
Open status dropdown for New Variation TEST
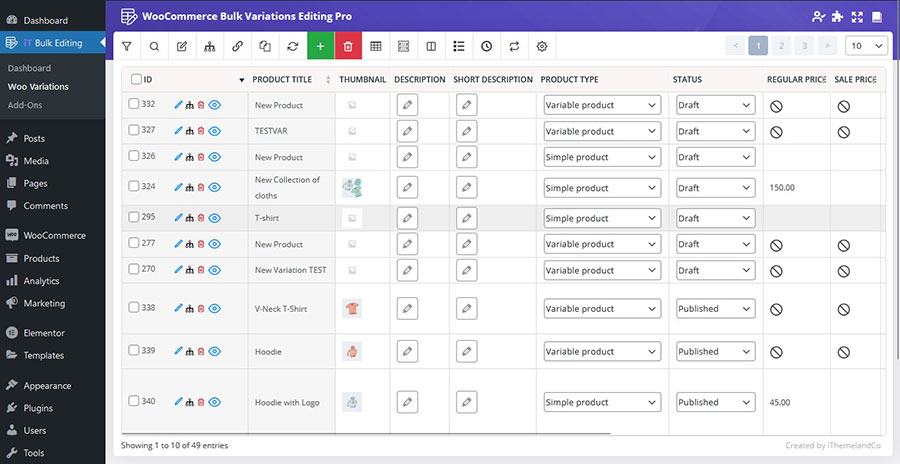pyautogui.click(x=715, y=270)
